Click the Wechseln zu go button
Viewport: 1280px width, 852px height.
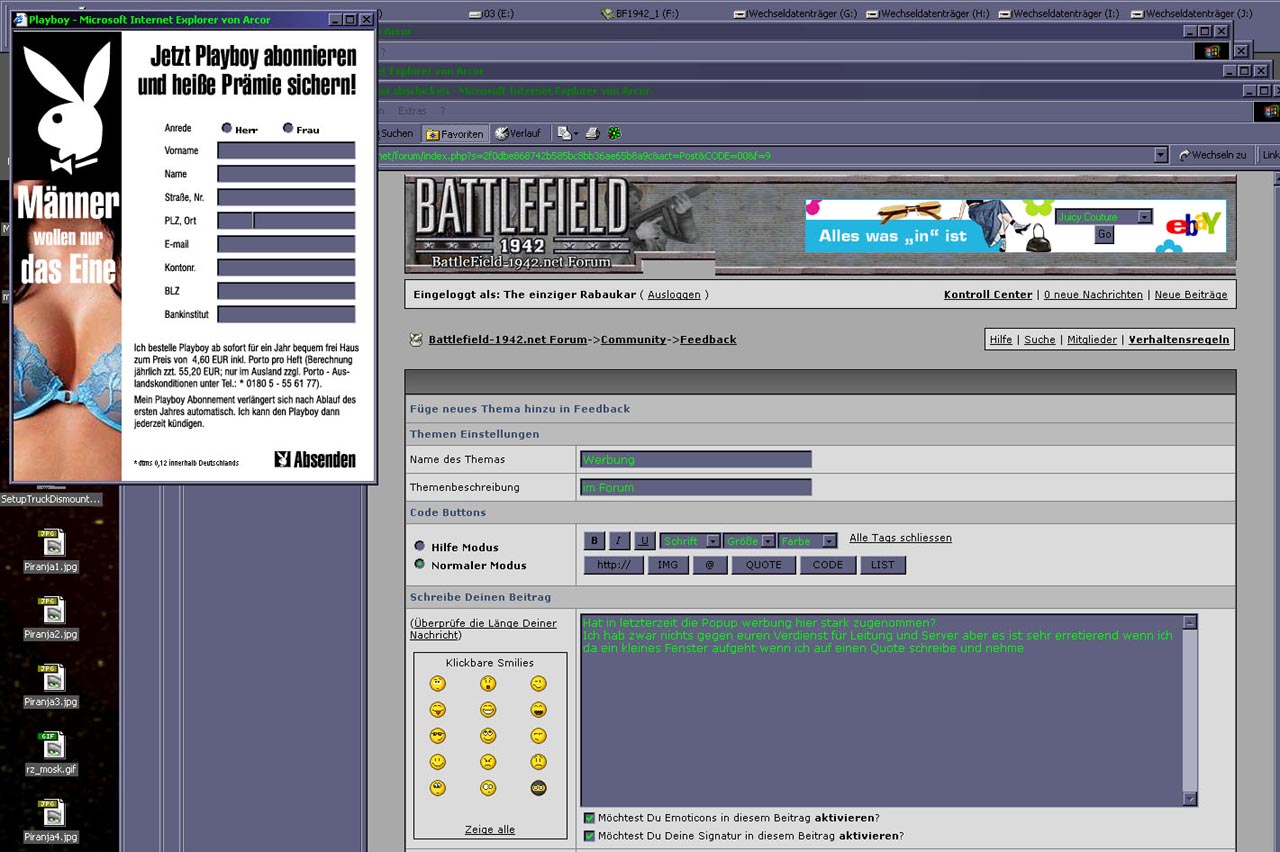[x=1212, y=155]
